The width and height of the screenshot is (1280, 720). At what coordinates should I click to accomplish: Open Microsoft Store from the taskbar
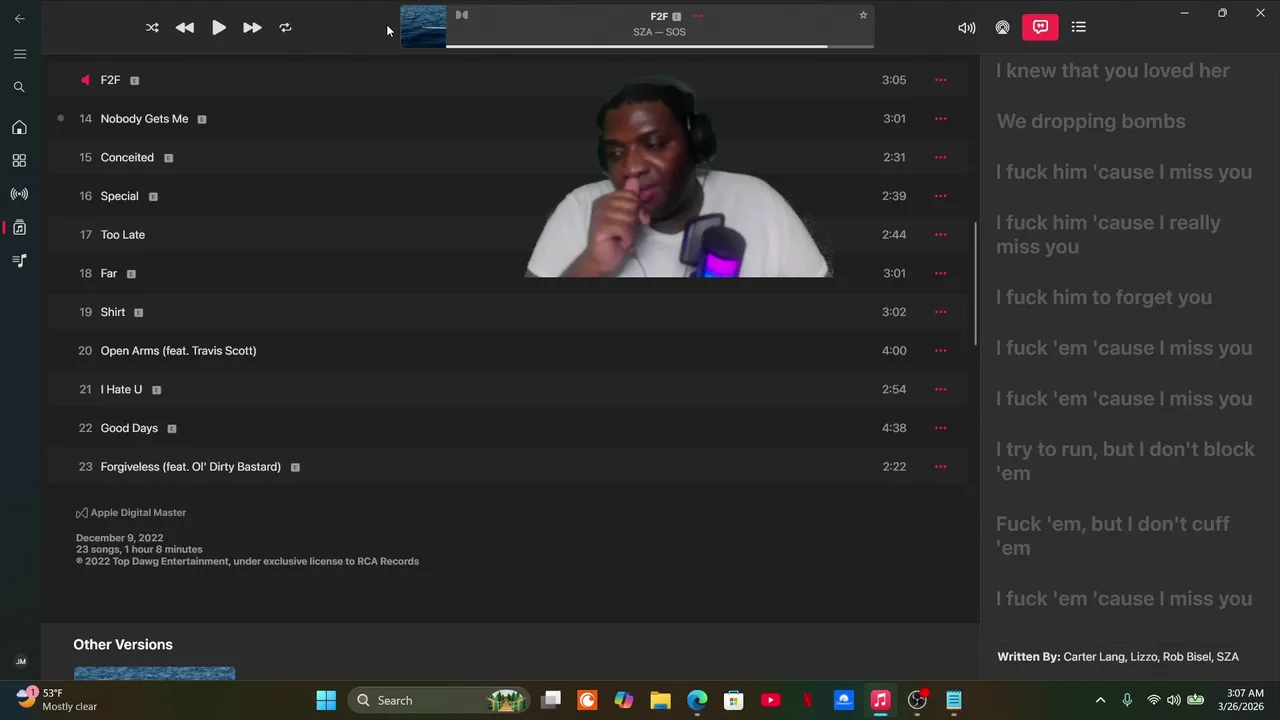[734, 700]
